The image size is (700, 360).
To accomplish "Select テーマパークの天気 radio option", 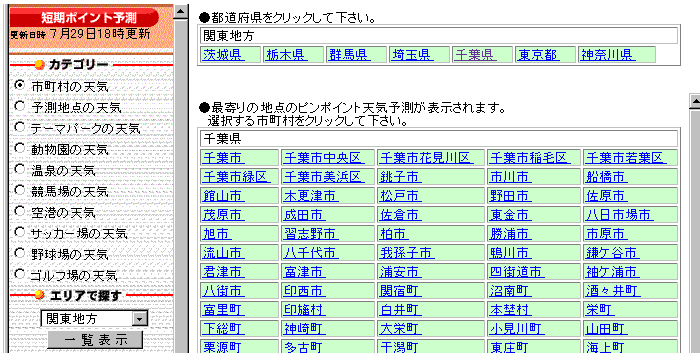I will point(20,127).
